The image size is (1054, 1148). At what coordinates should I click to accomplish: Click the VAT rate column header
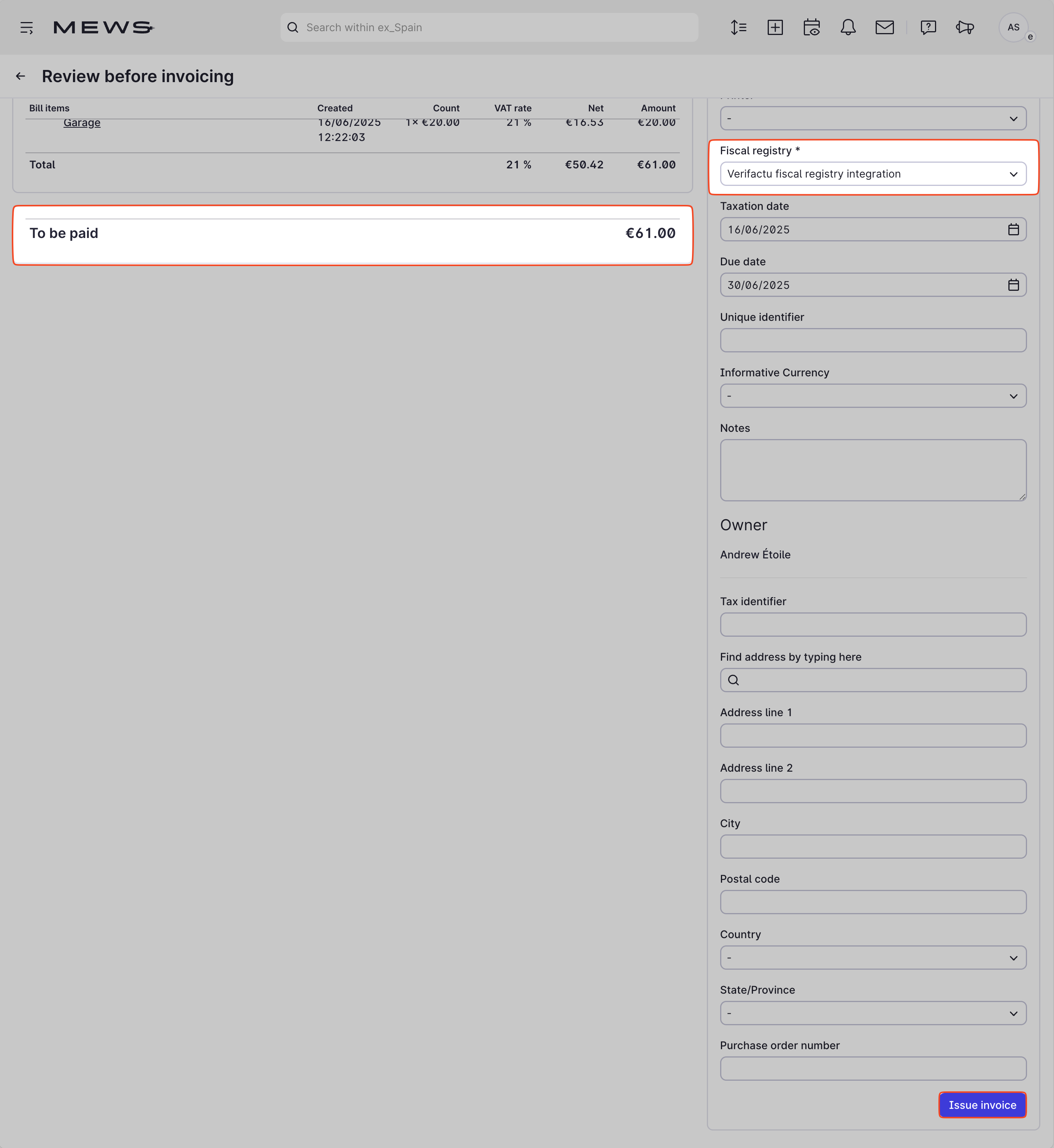513,108
